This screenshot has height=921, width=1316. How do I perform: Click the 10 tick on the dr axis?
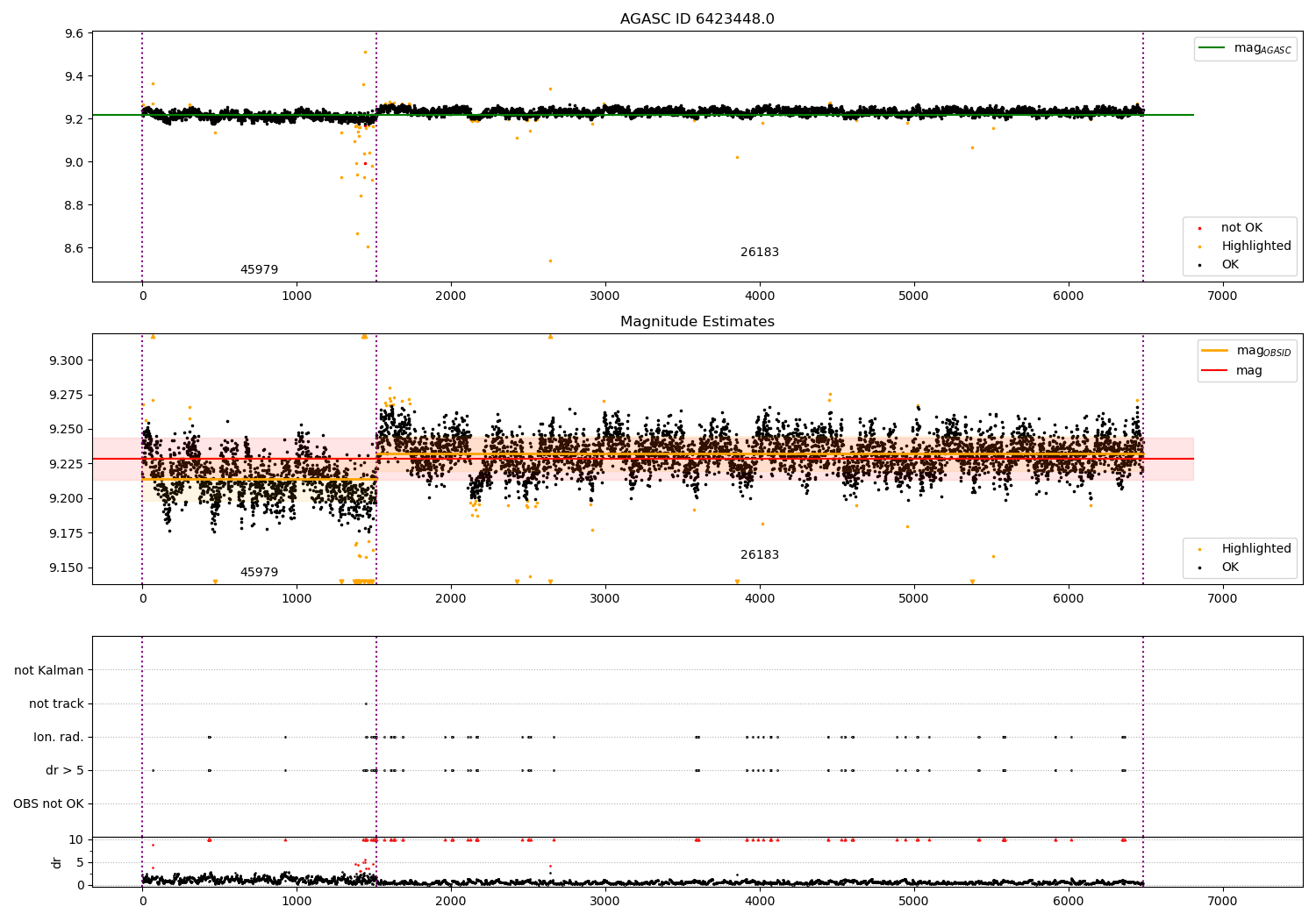tap(76, 840)
